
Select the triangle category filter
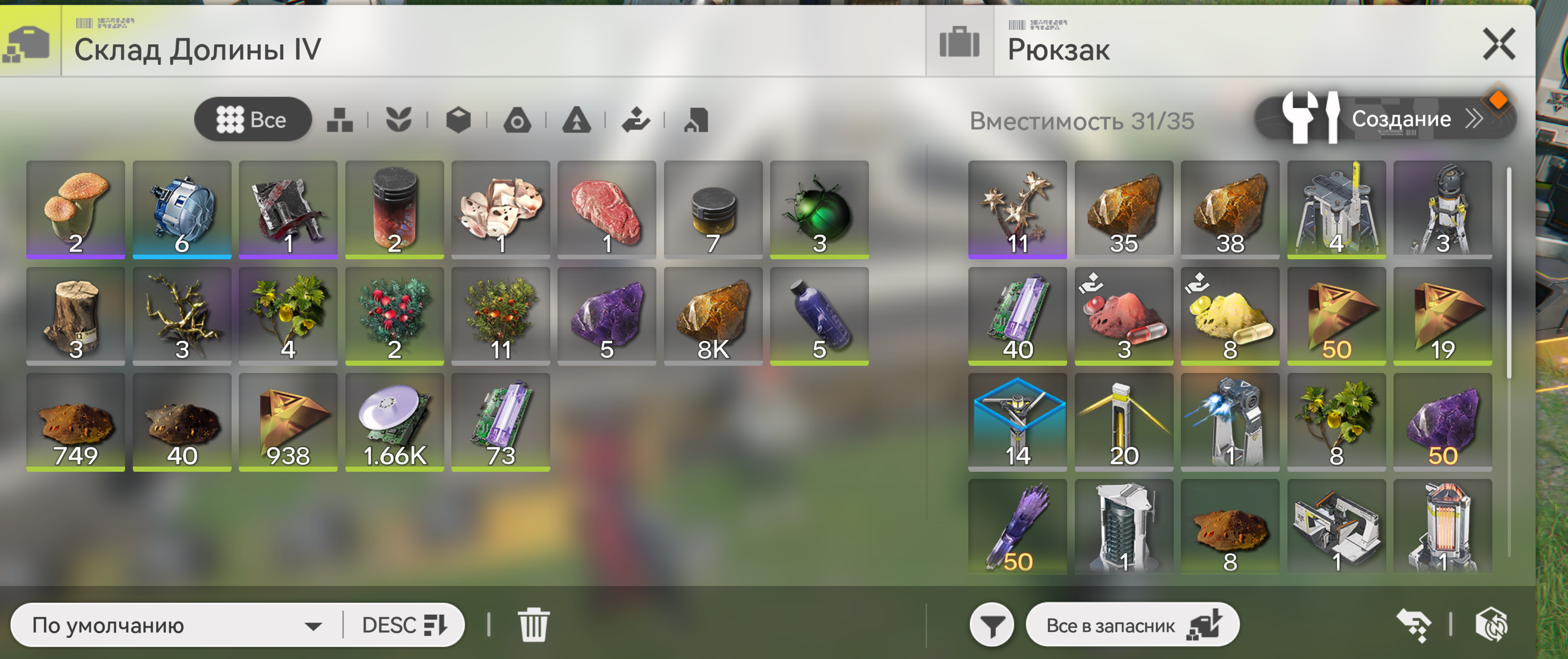coord(577,119)
